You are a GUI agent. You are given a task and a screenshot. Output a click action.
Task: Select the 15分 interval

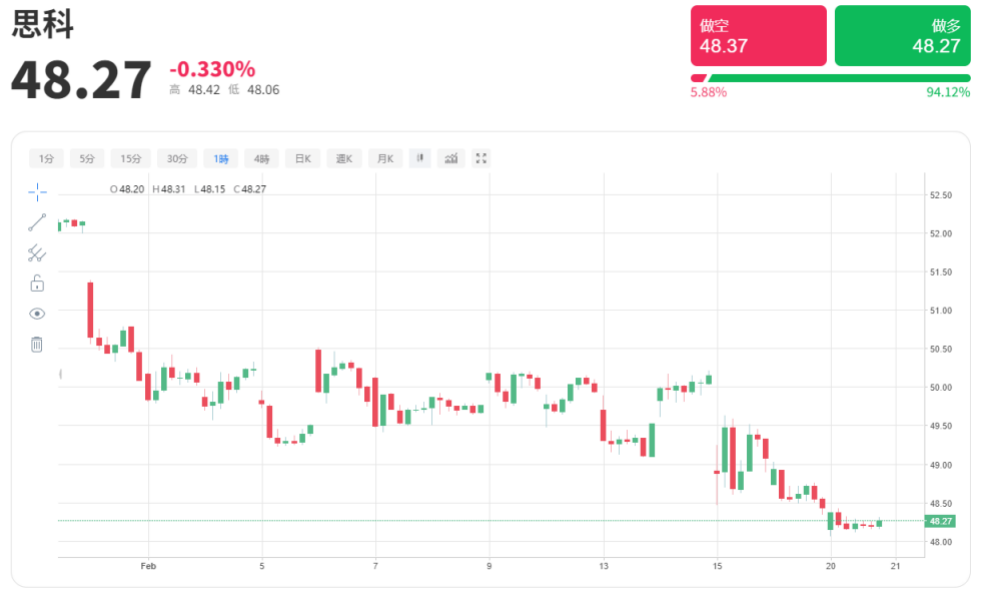131,158
